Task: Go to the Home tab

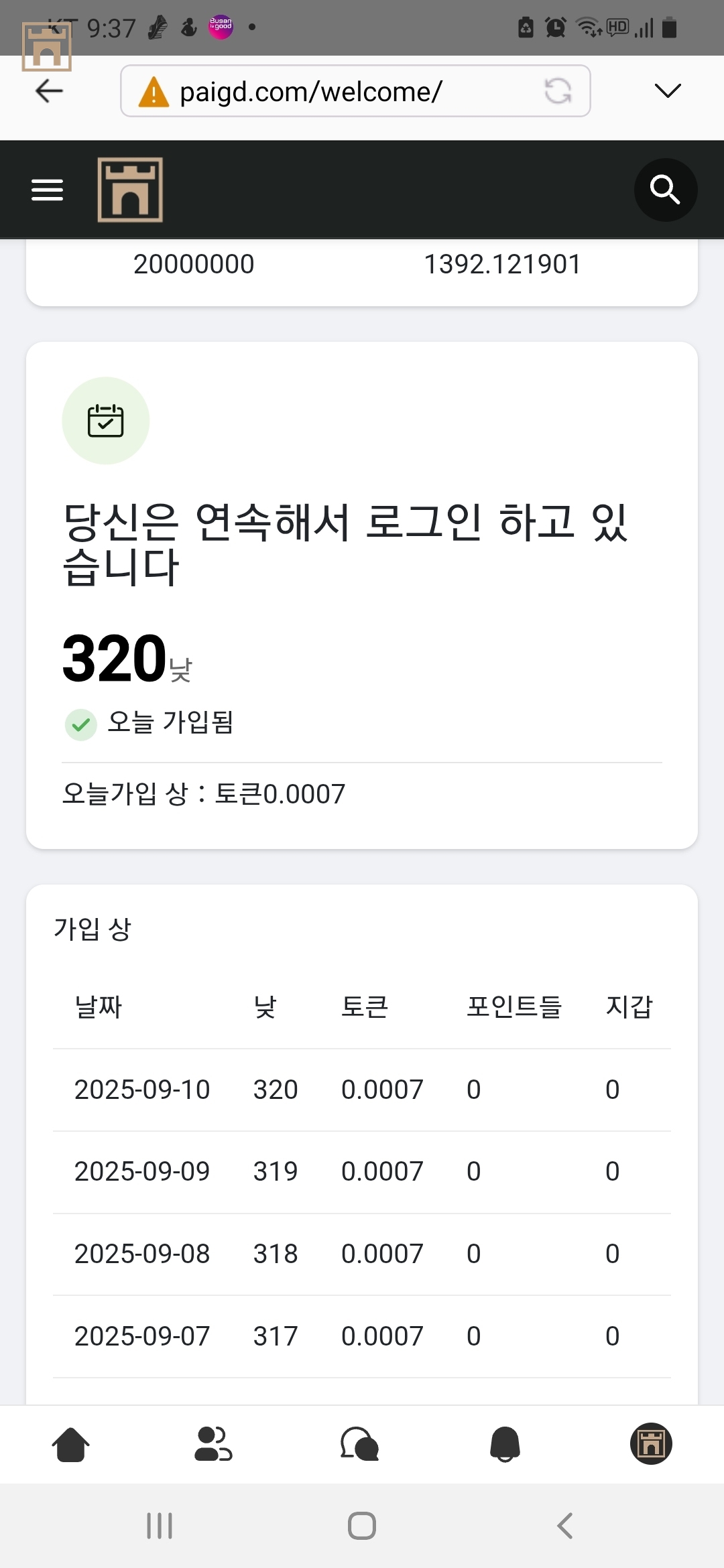Action: (70, 1444)
